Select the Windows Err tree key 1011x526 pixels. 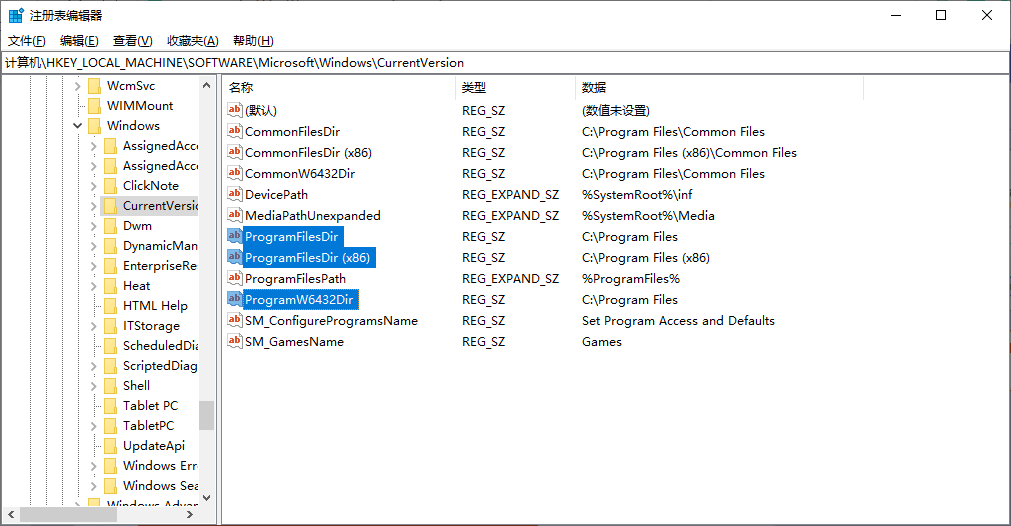pyautogui.click(x=159, y=465)
